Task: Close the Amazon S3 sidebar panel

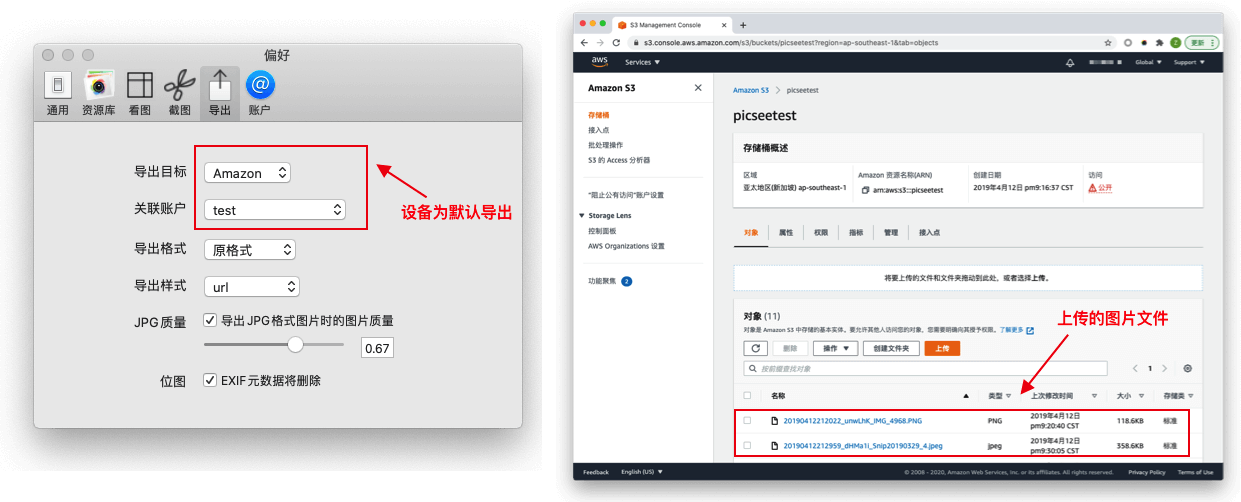Action: 698,88
